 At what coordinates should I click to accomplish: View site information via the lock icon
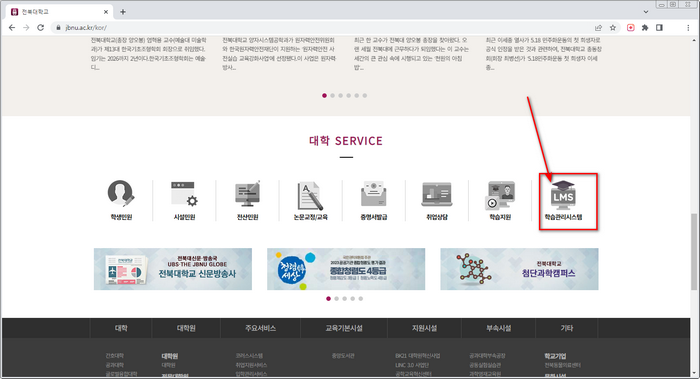click(x=58, y=28)
